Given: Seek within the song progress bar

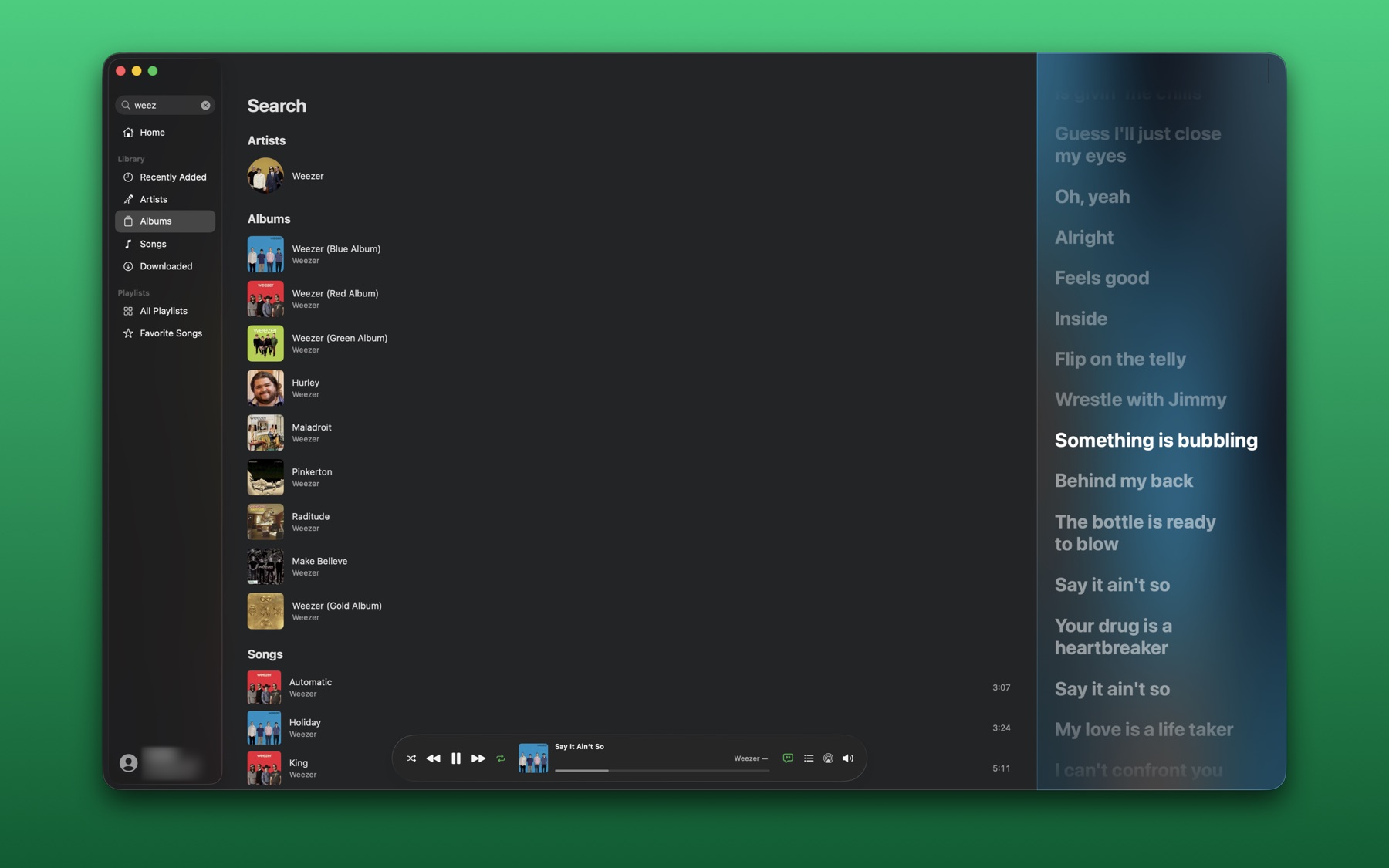Looking at the screenshot, I should pos(662,770).
